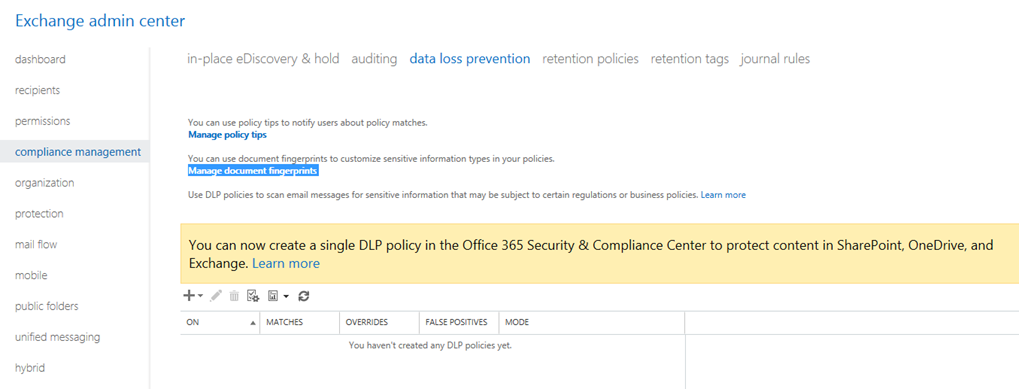
Task: Go to unified messaging
Action: tap(58, 337)
